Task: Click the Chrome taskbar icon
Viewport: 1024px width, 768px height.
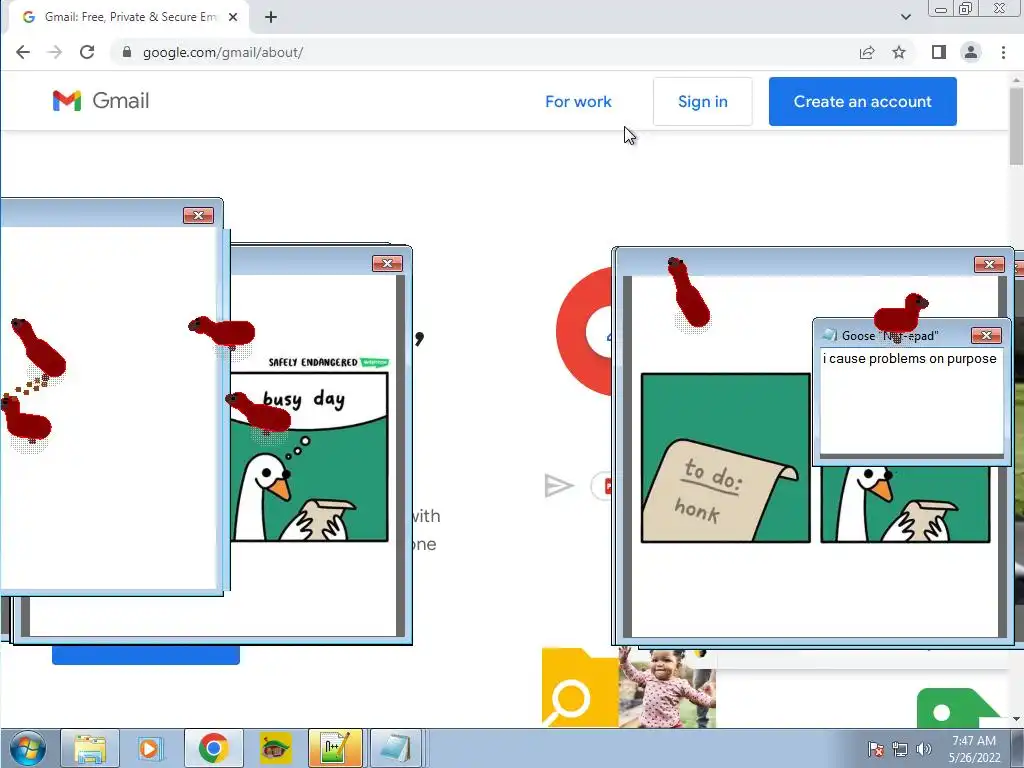Action: (214, 748)
